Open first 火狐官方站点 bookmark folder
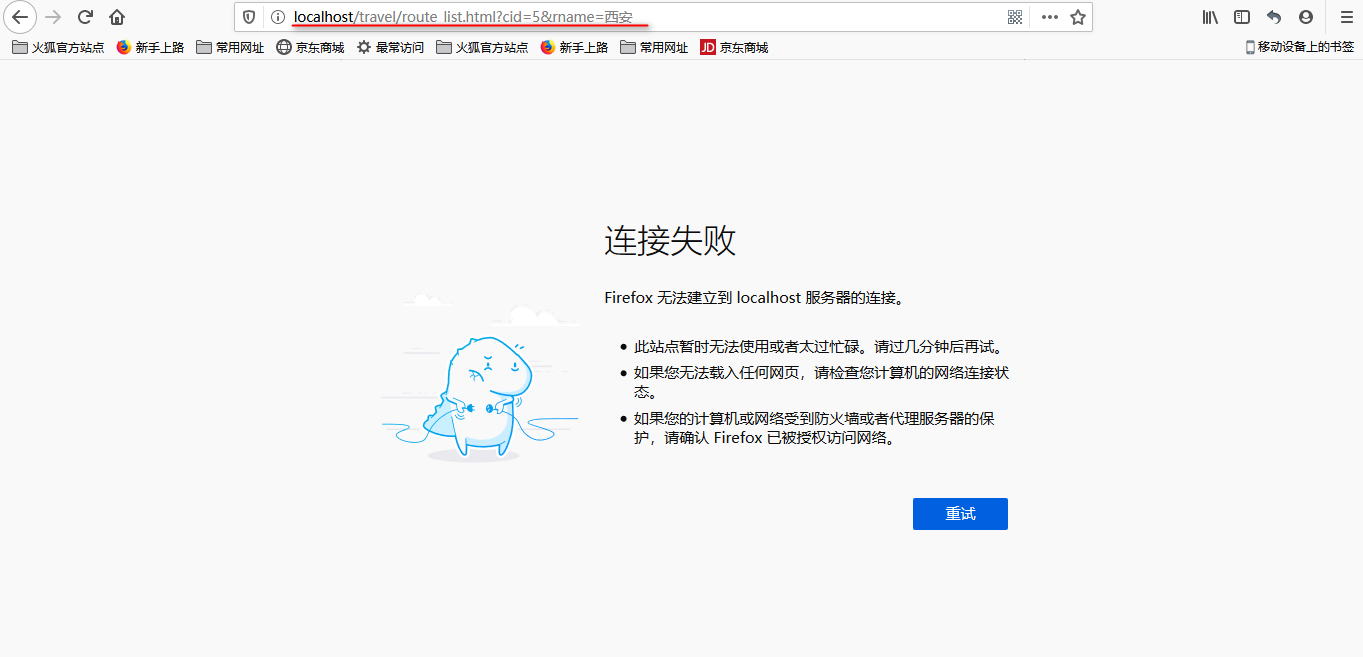This screenshot has height=657, width=1363. (58, 47)
